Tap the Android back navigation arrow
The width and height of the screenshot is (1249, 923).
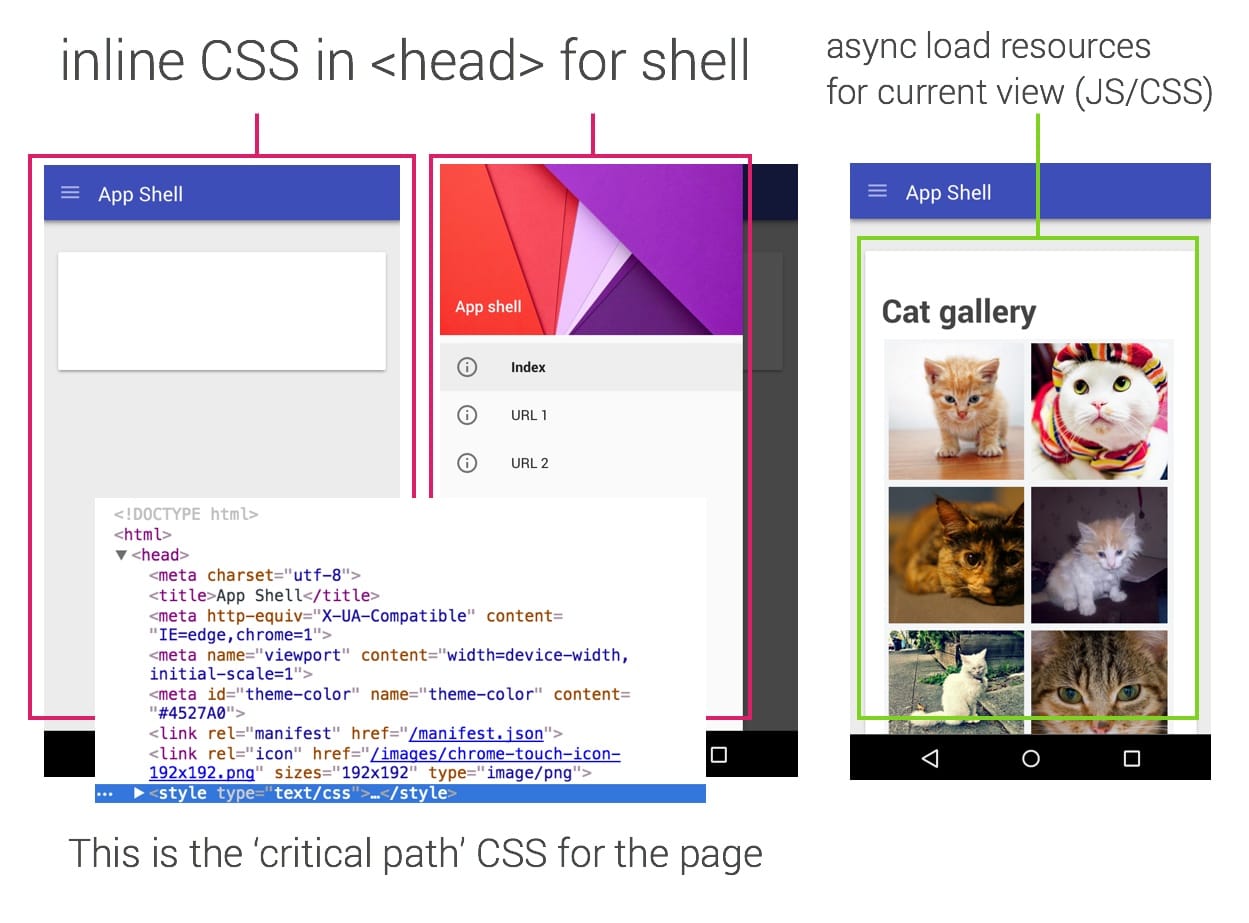click(x=930, y=758)
